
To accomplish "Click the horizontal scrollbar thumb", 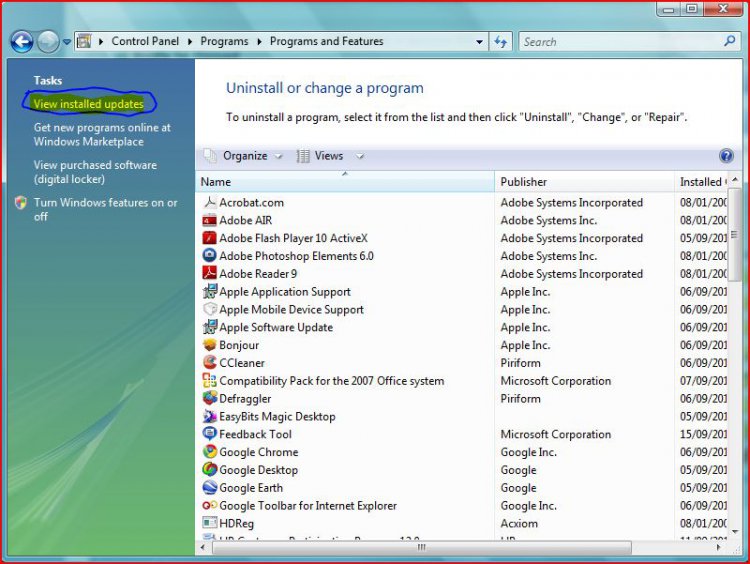I will [421, 547].
